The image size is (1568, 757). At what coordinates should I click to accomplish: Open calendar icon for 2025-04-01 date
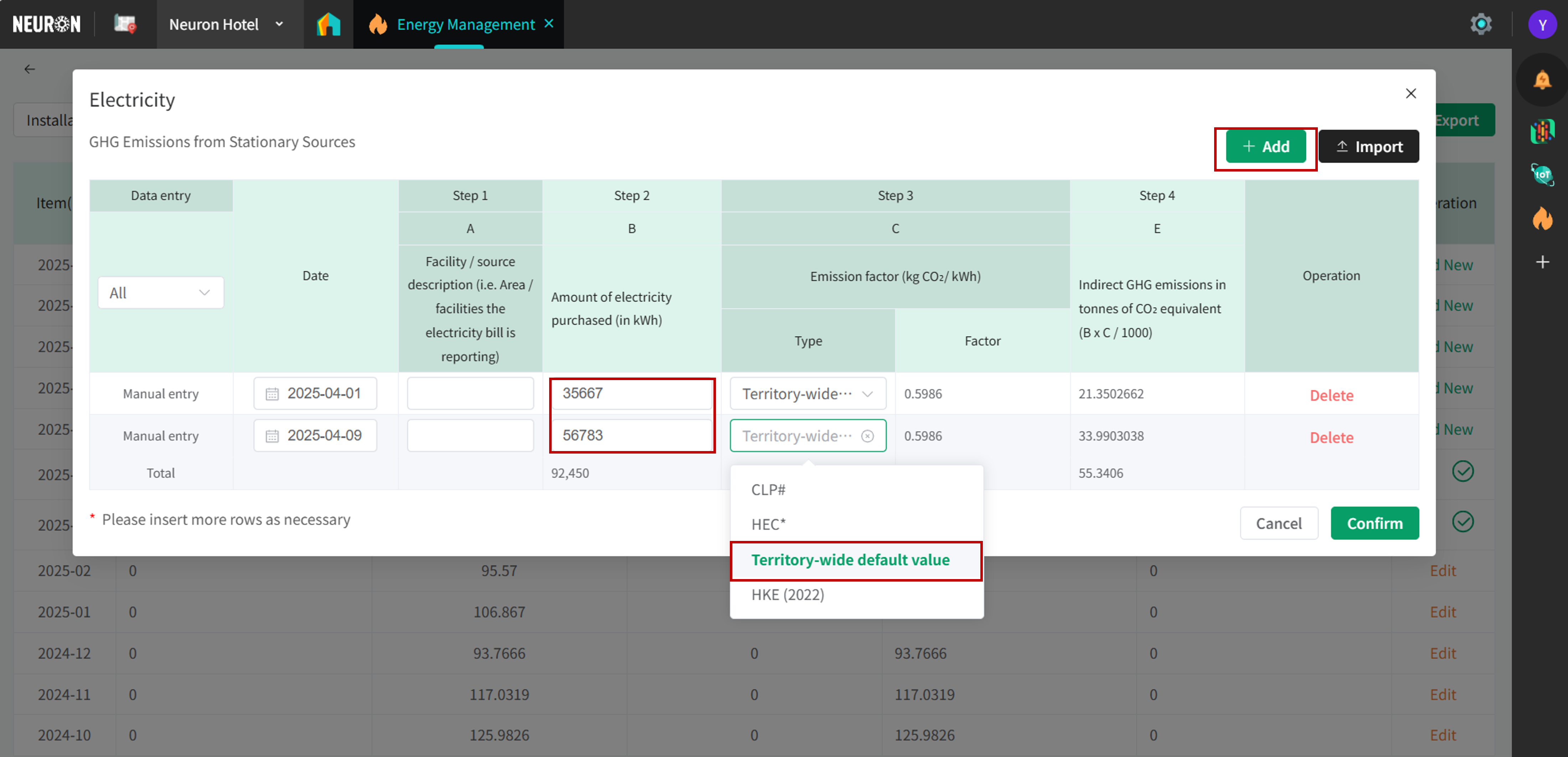tap(272, 394)
